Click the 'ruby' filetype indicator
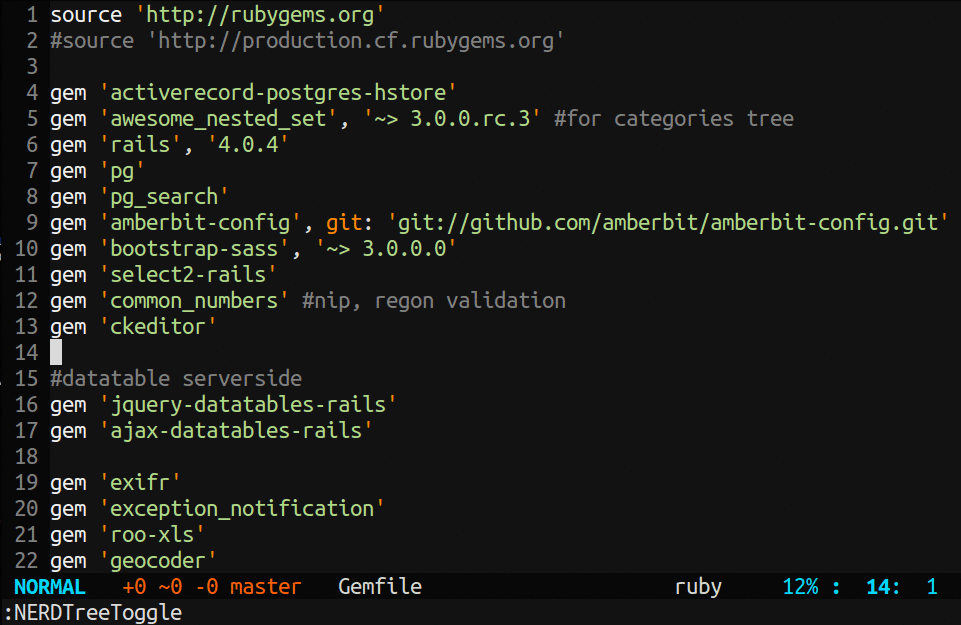 pos(698,587)
